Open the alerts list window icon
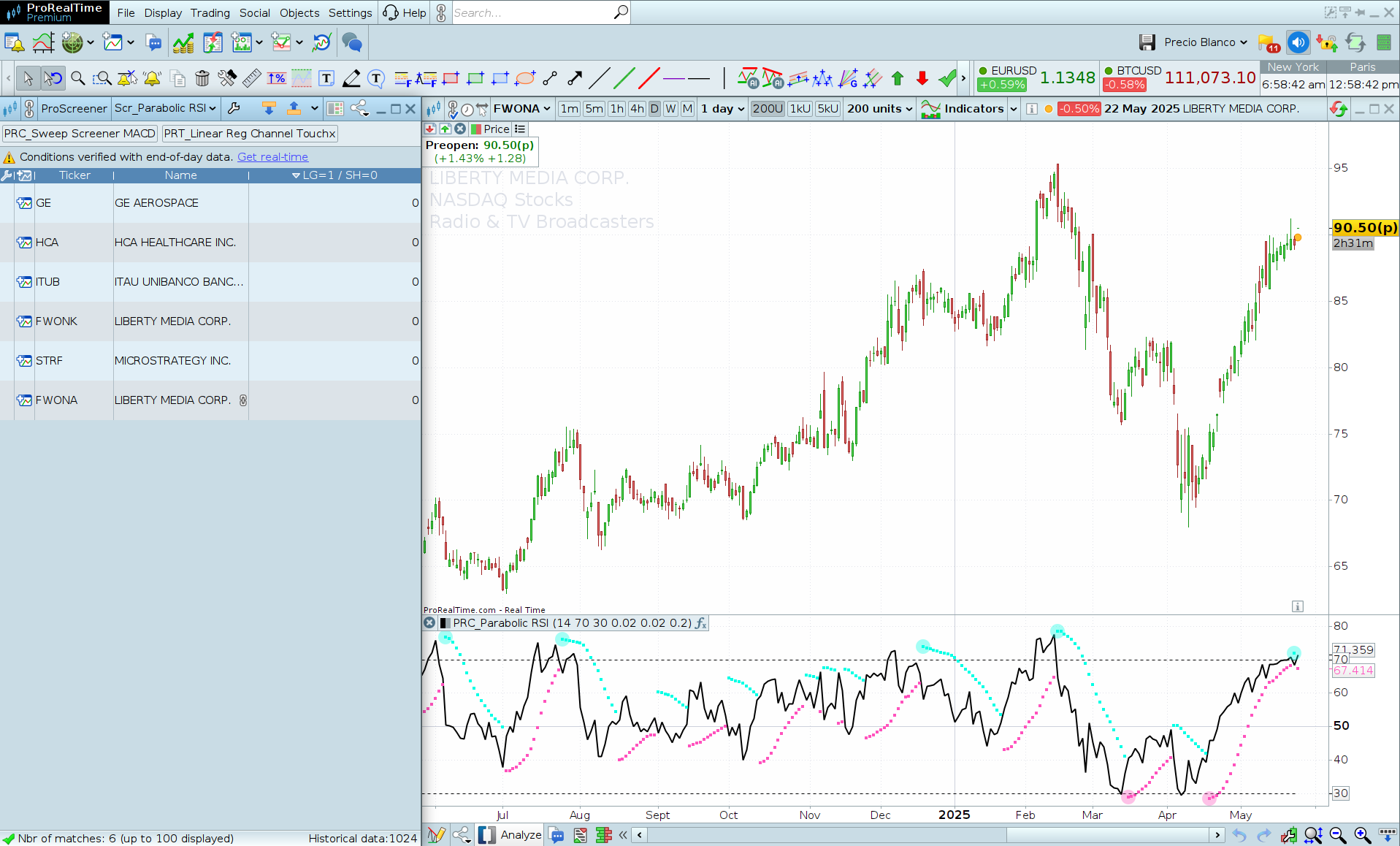1400x846 pixels. click(x=14, y=43)
